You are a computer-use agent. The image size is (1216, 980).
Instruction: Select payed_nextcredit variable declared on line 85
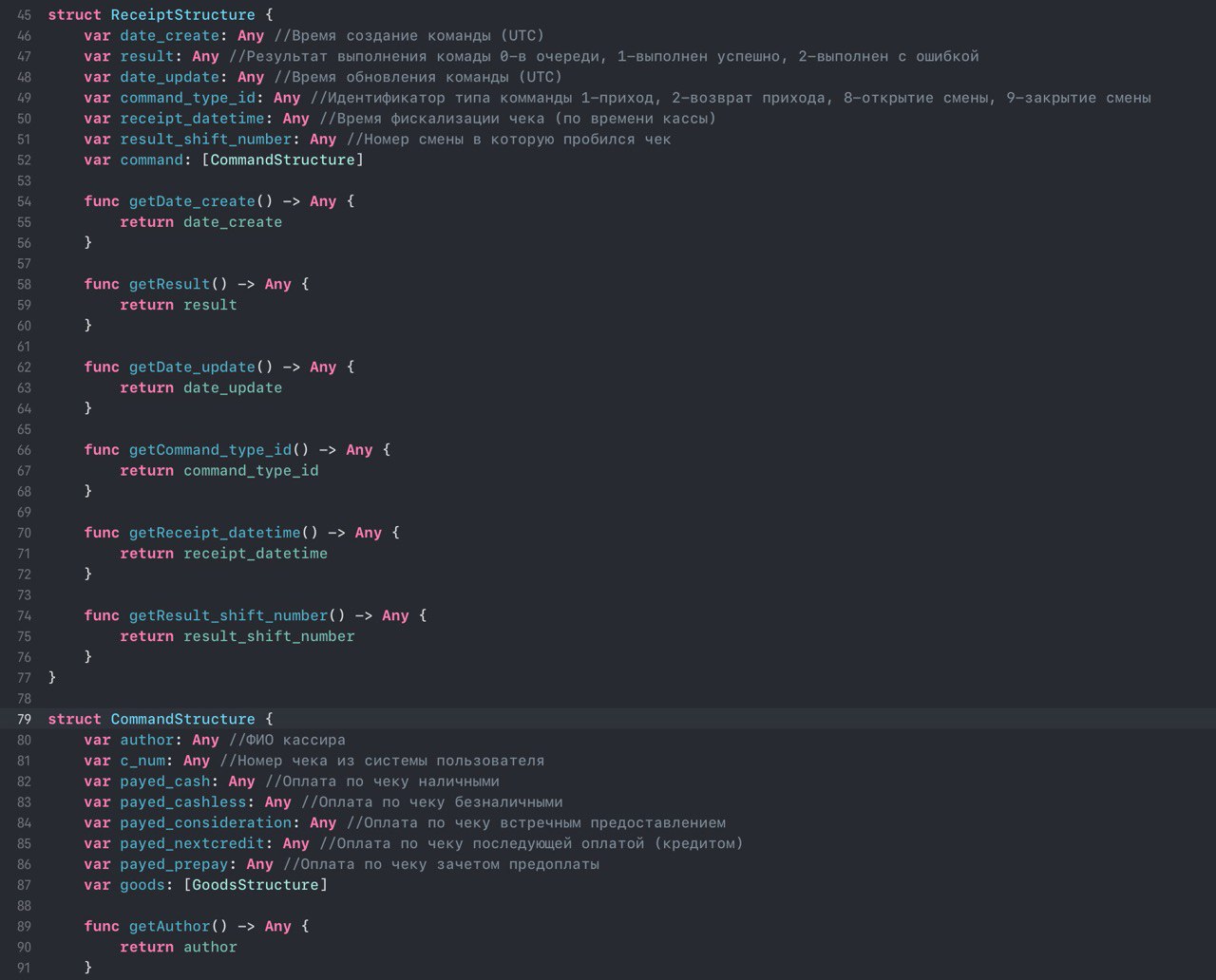point(192,843)
